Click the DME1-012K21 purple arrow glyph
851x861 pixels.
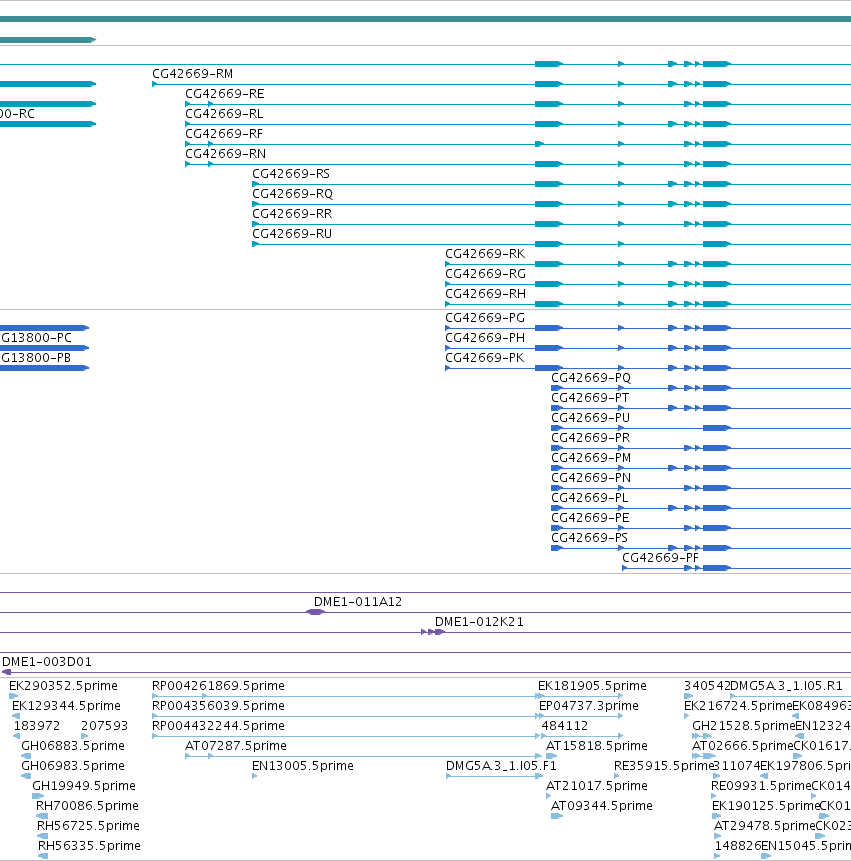point(433,632)
